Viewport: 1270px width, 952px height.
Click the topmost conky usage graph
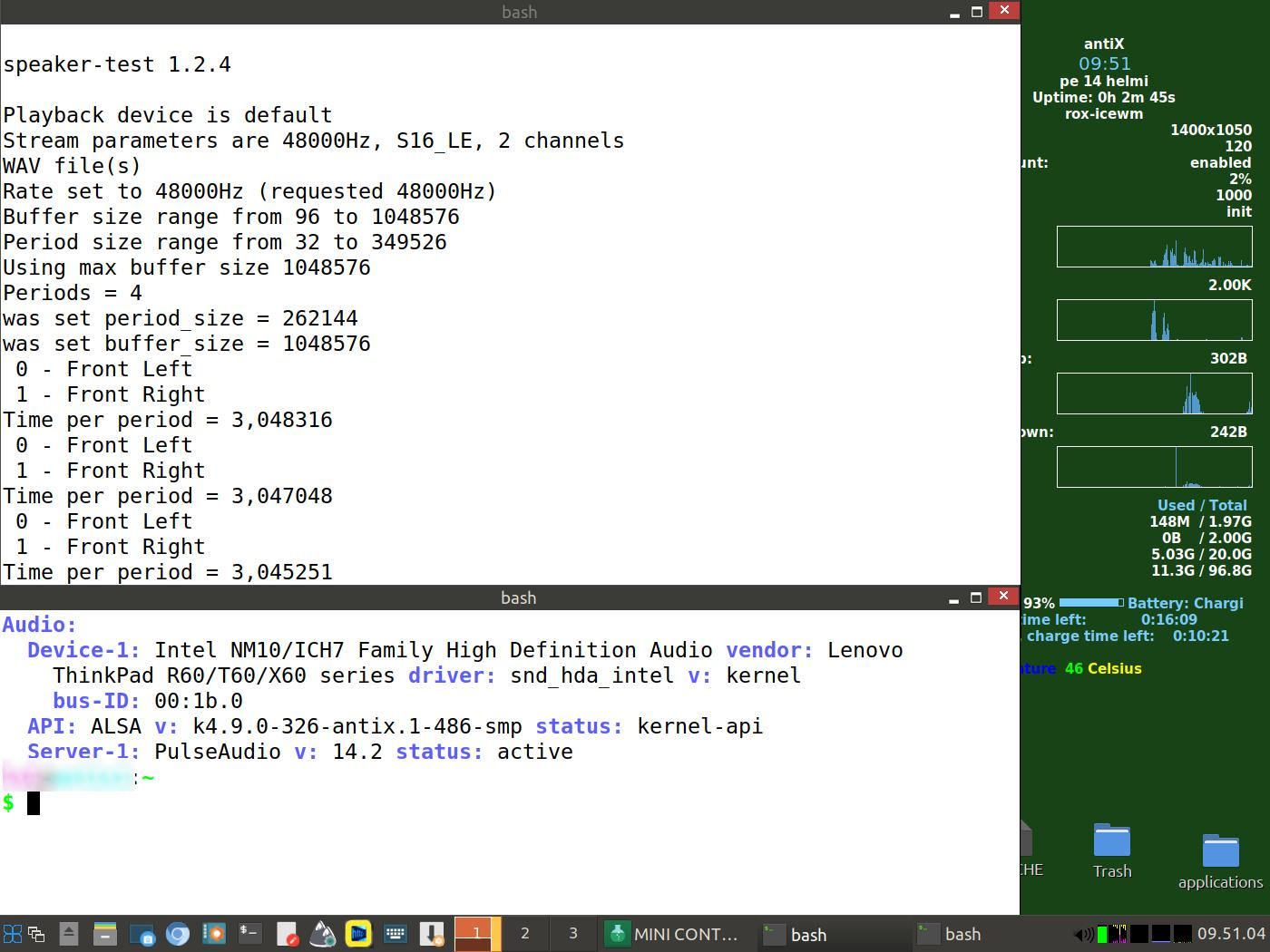[x=1155, y=247]
